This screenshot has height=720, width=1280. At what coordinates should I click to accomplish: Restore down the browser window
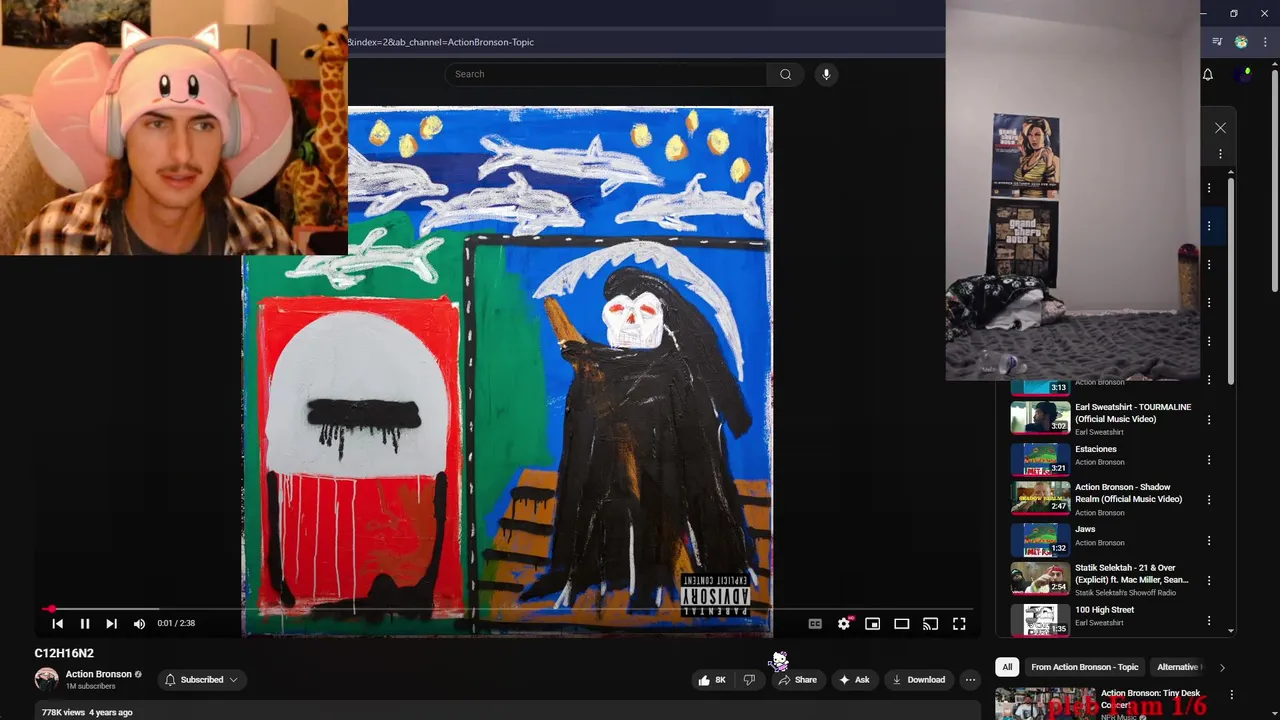point(1234,13)
